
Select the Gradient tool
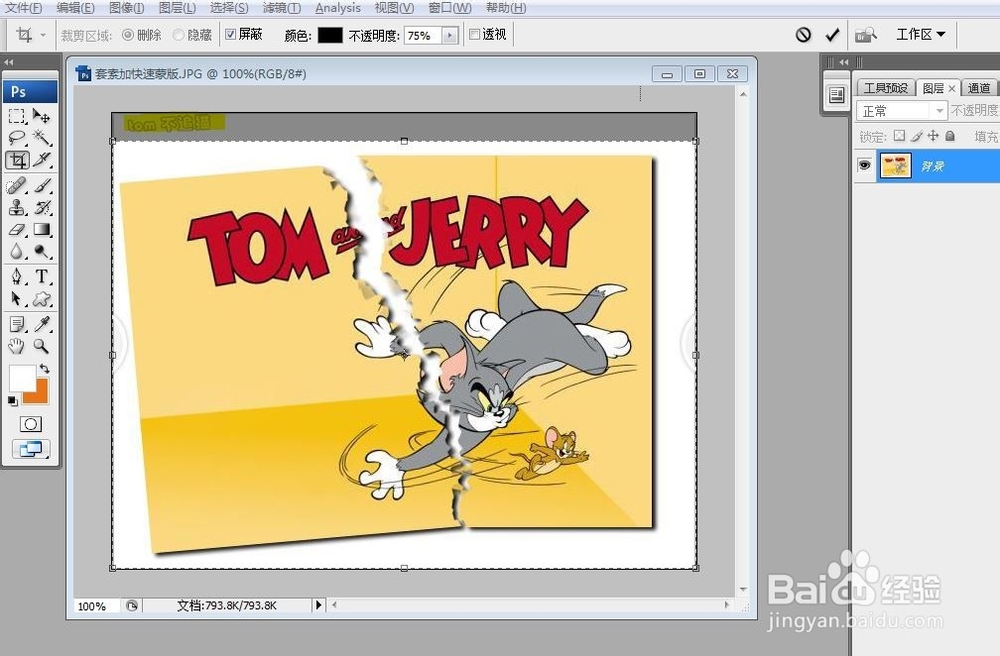tap(41, 230)
